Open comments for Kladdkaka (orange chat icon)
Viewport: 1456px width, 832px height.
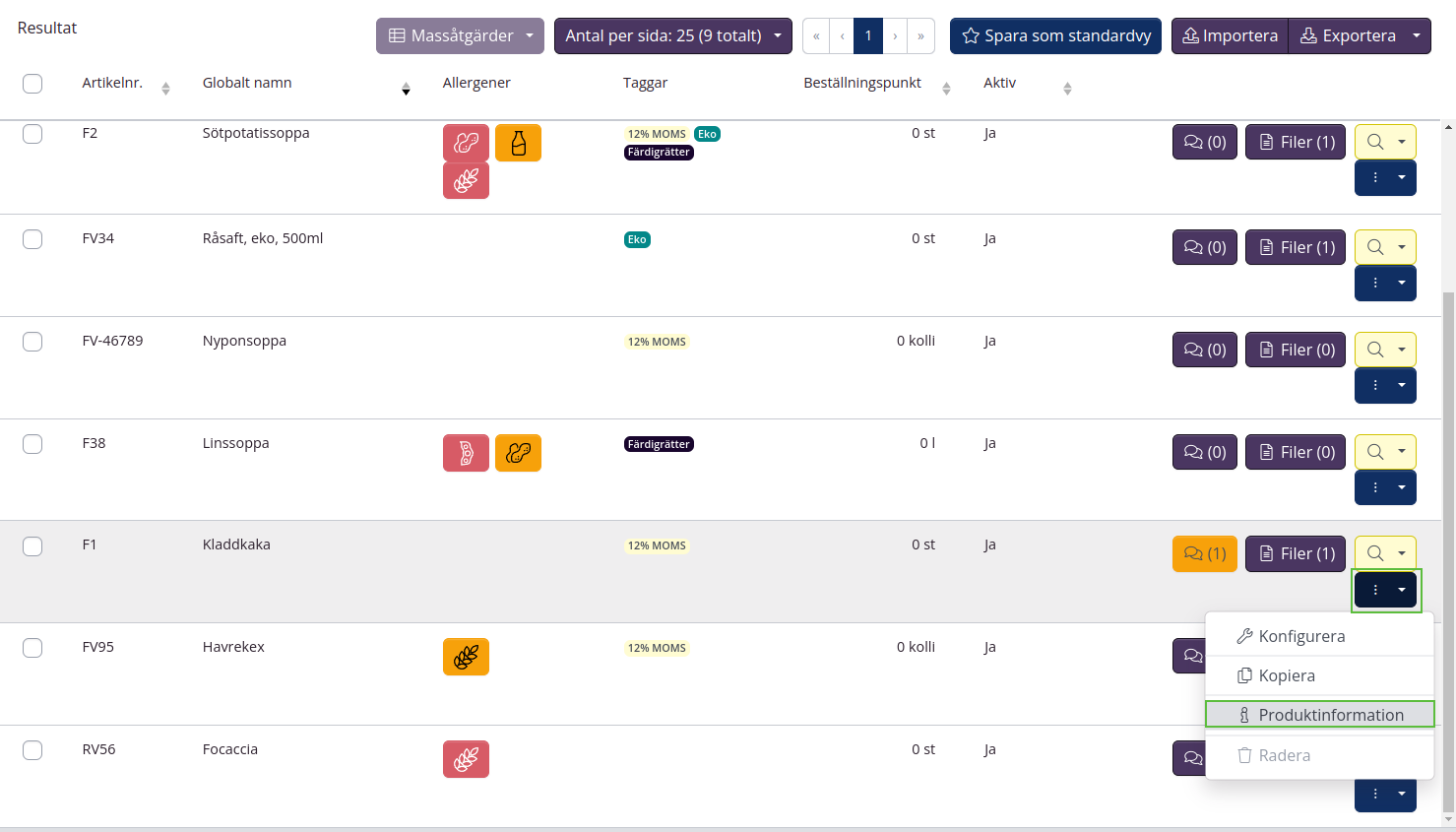[1204, 553]
